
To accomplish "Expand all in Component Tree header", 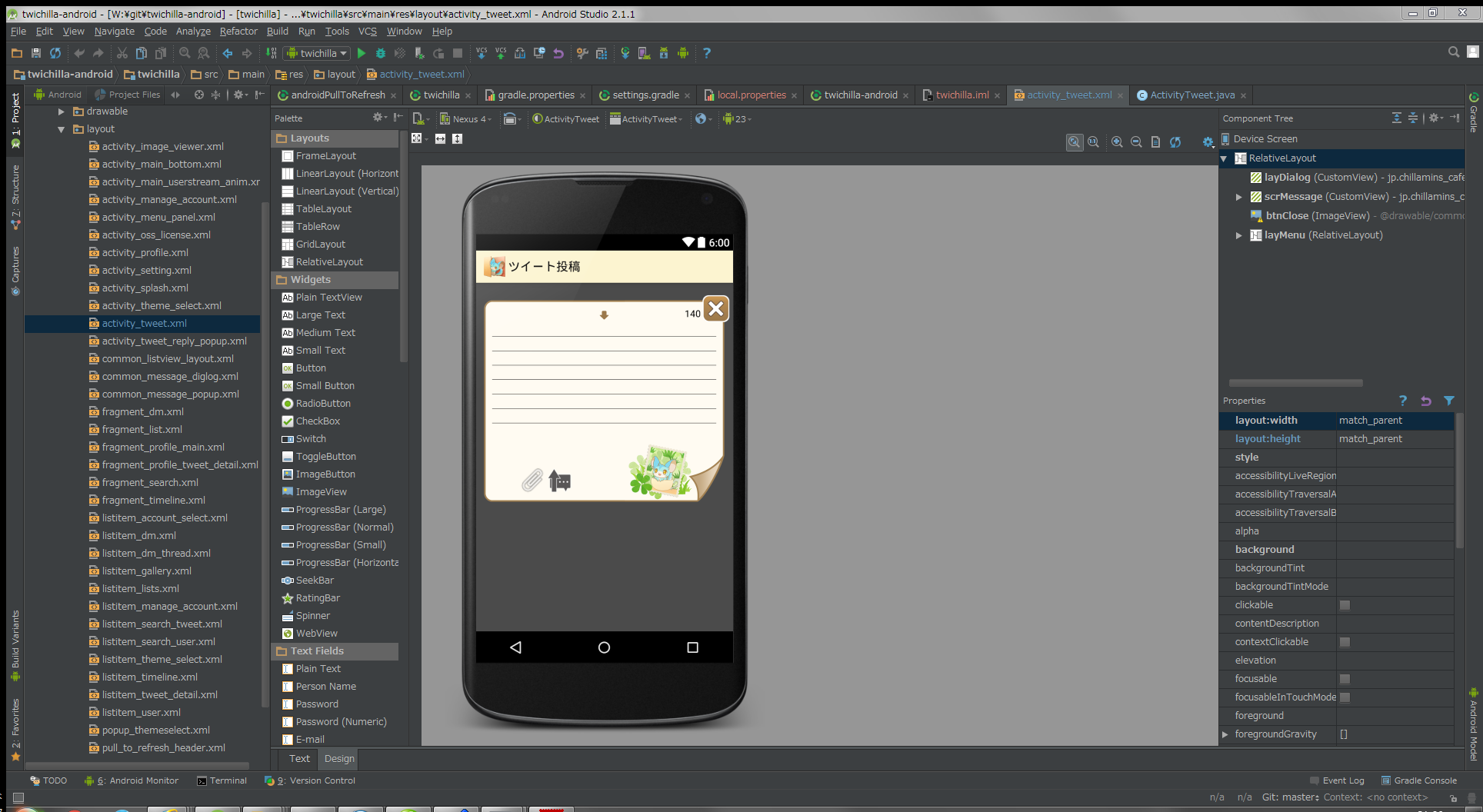I will (1397, 118).
